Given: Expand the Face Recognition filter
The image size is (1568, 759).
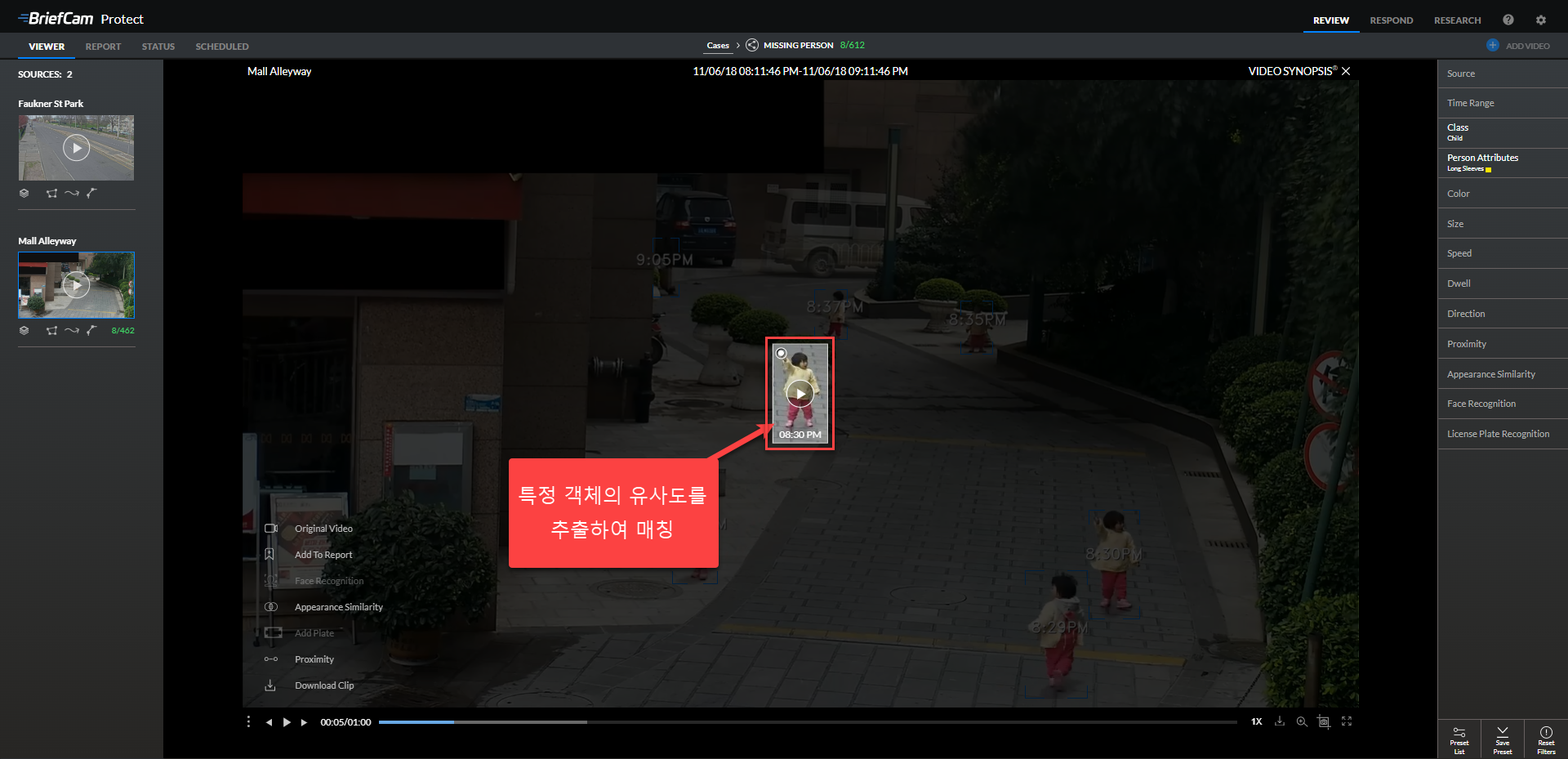Looking at the screenshot, I should click(x=1503, y=404).
